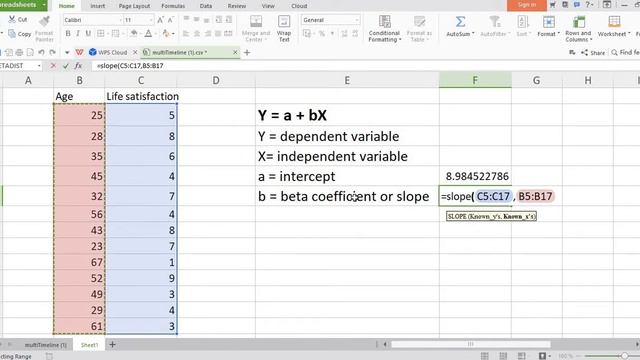The width and height of the screenshot is (640, 360).
Task: Open the Cloud ribbon tab
Action: pos(299,6)
